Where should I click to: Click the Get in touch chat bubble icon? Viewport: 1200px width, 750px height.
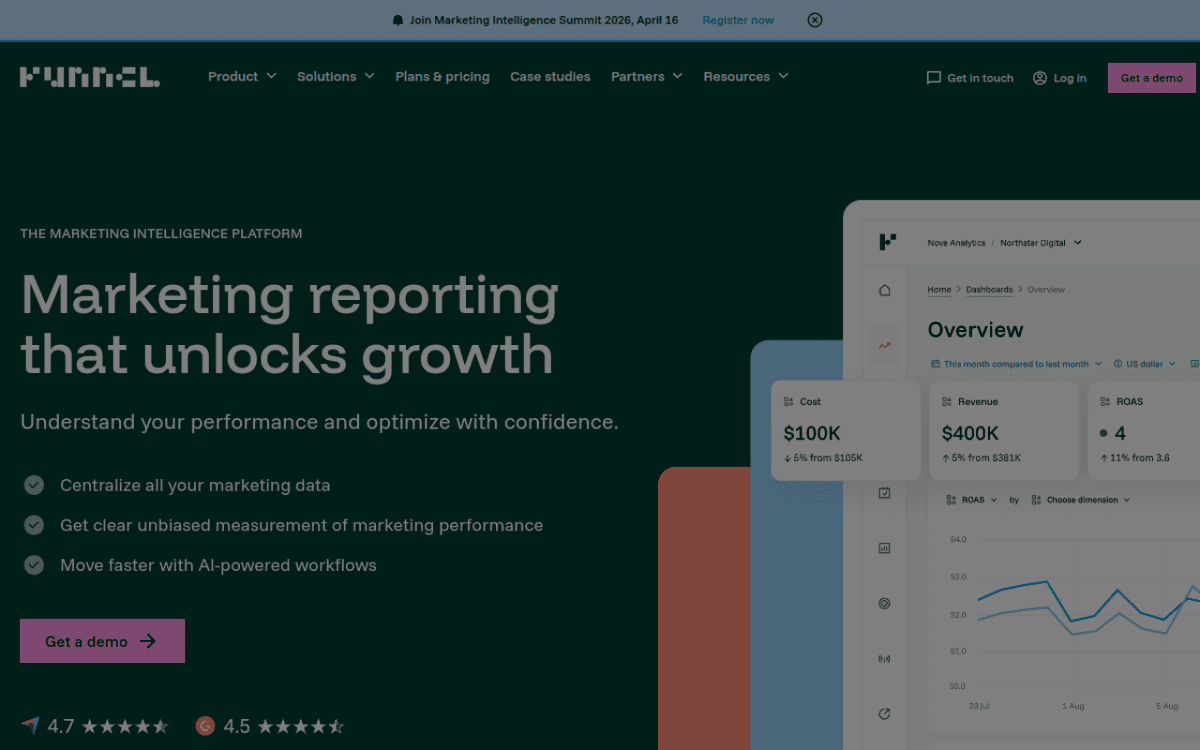(933, 77)
